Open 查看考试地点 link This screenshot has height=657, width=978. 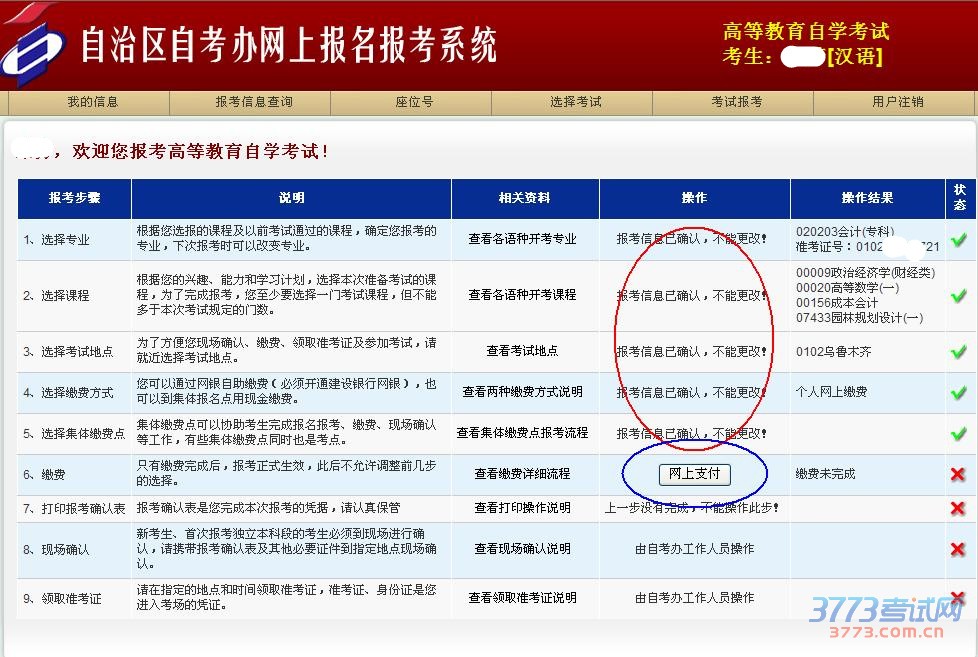pos(522,352)
